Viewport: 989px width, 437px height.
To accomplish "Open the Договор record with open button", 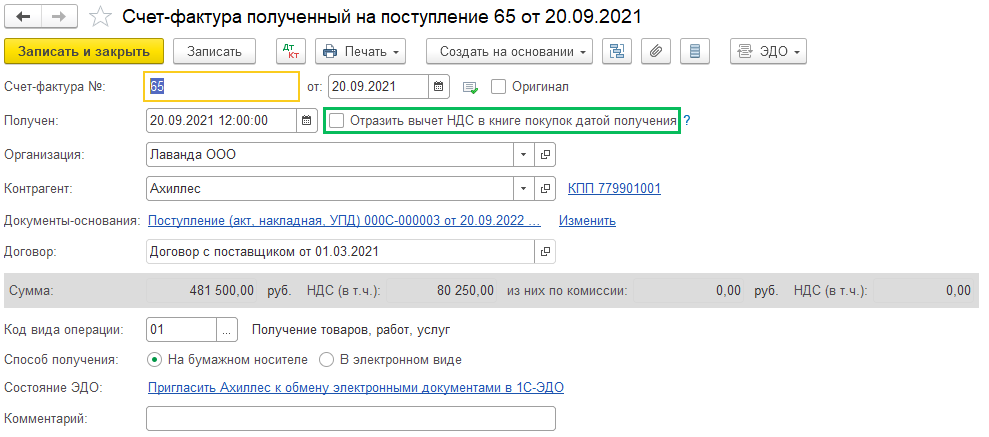I will click(x=545, y=252).
